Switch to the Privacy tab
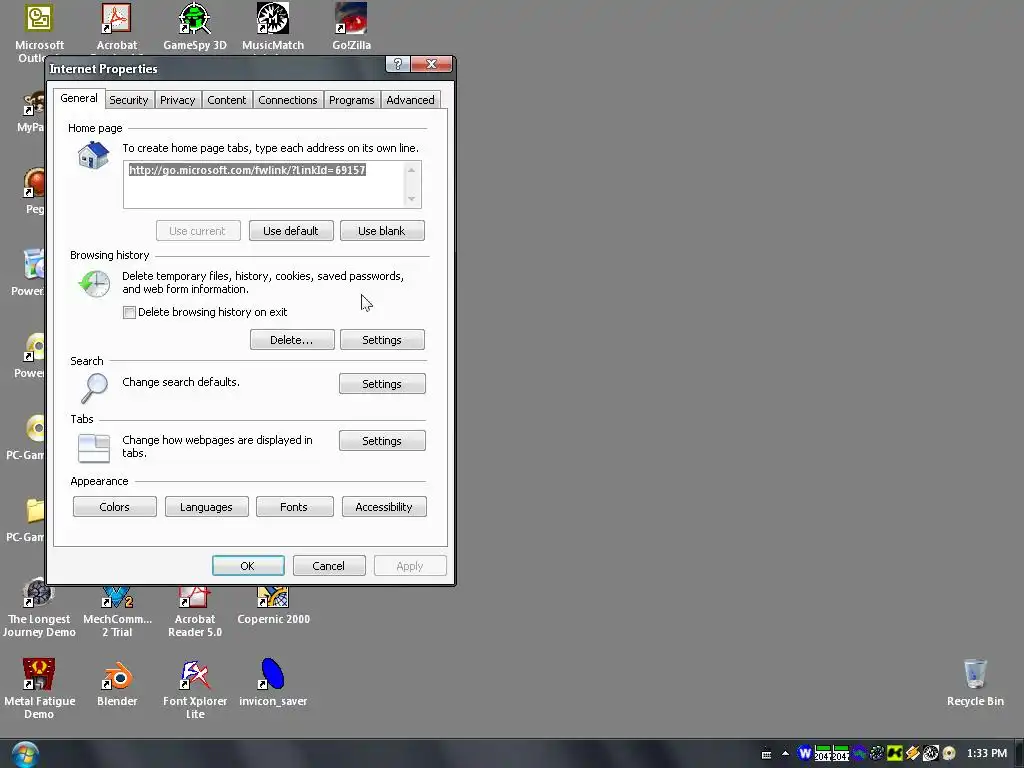The width and height of the screenshot is (1024, 768). click(x=178, y=100)
